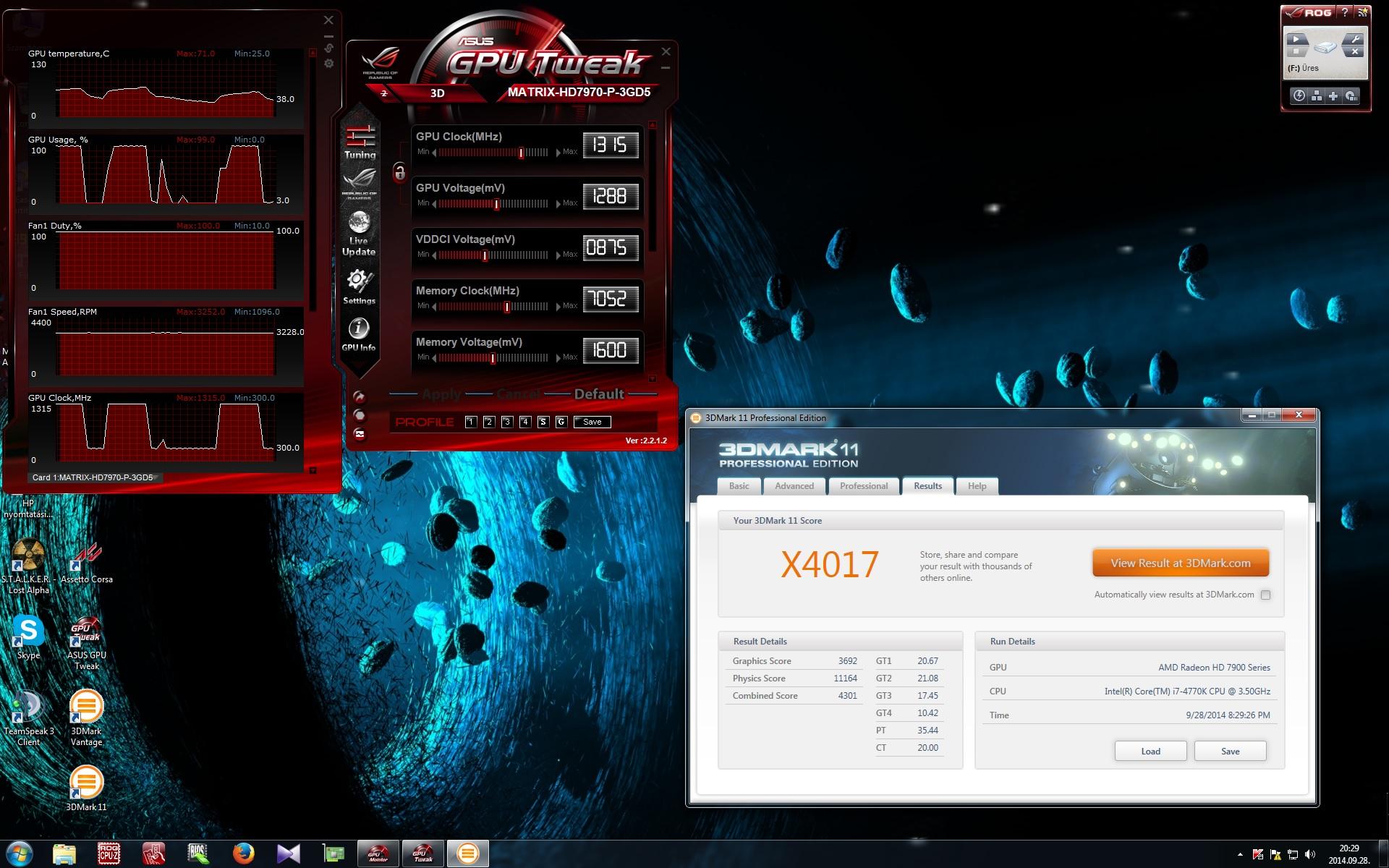Open the Skype desktop shortcut
1389x868 pixels.
click(29, 637)
